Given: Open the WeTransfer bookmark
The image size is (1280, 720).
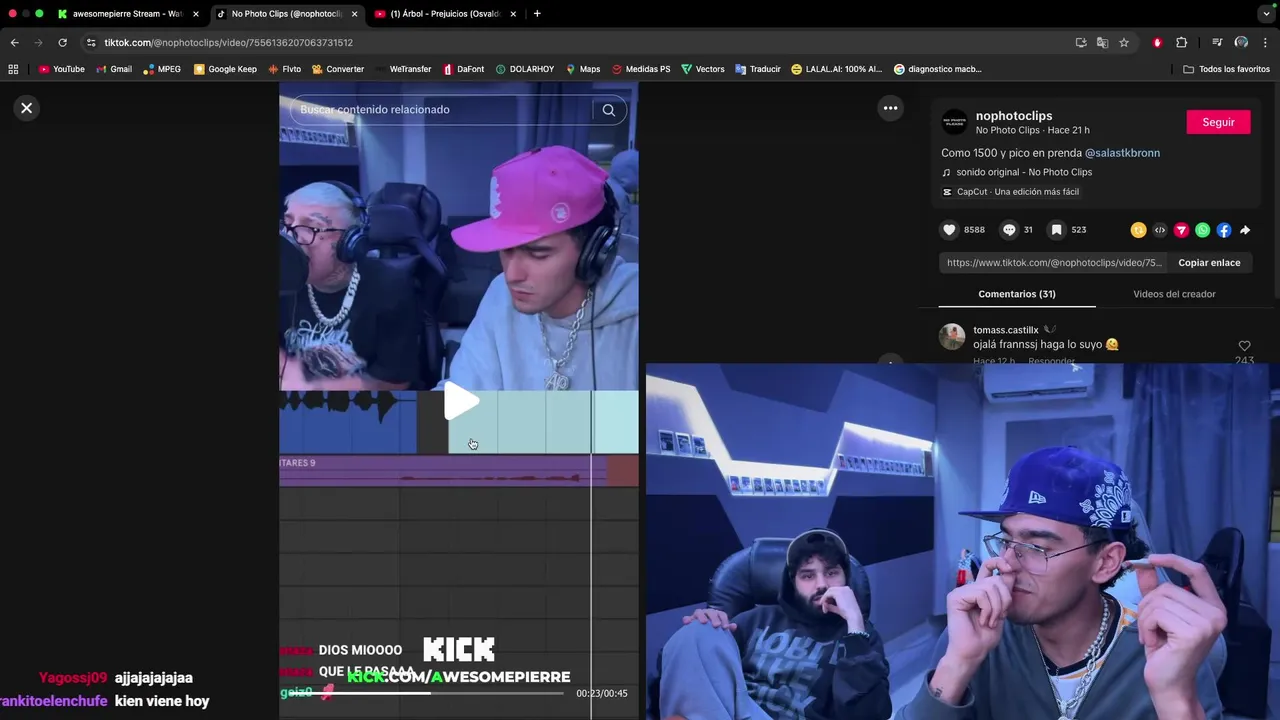Looking at the screenshot, I should (x=403, y=69).
